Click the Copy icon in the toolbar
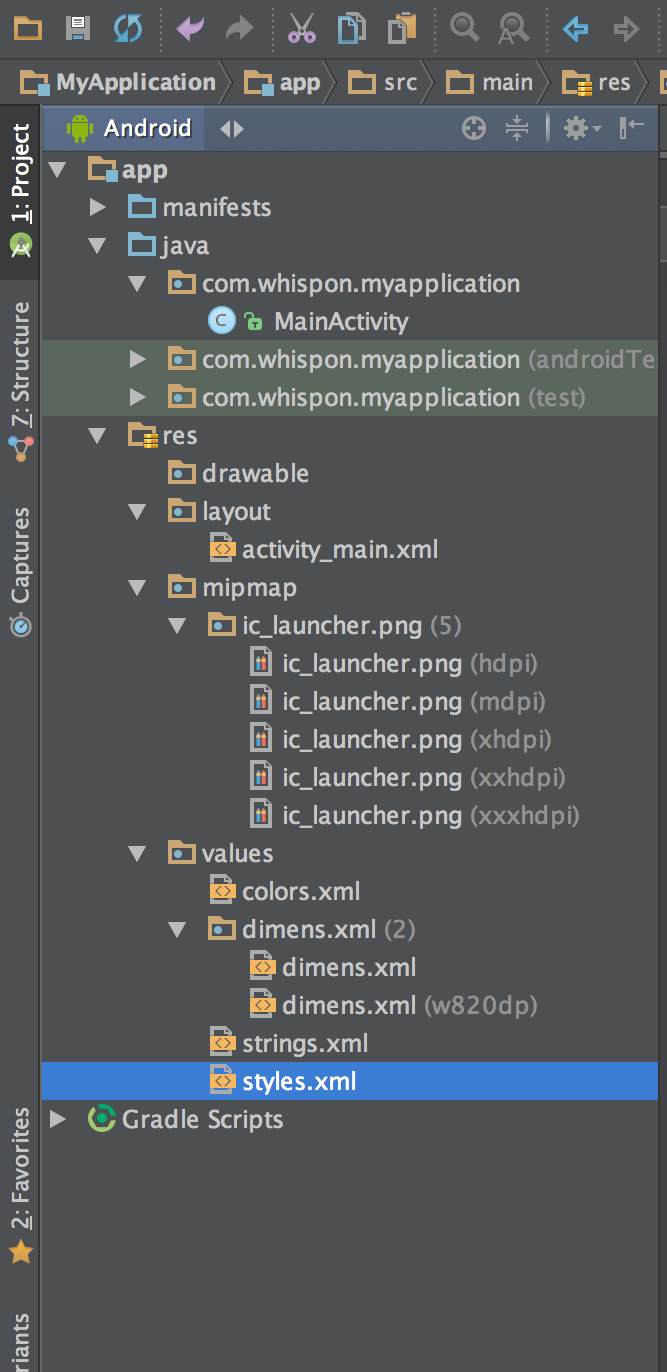 click(x=351, y=28)
